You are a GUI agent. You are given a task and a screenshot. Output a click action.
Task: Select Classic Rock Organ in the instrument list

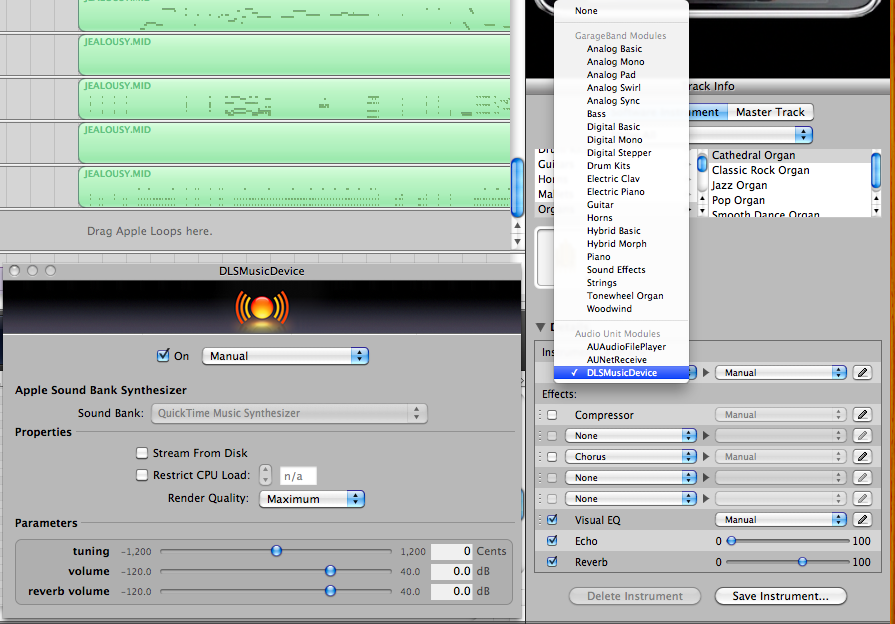click(789, 170)
